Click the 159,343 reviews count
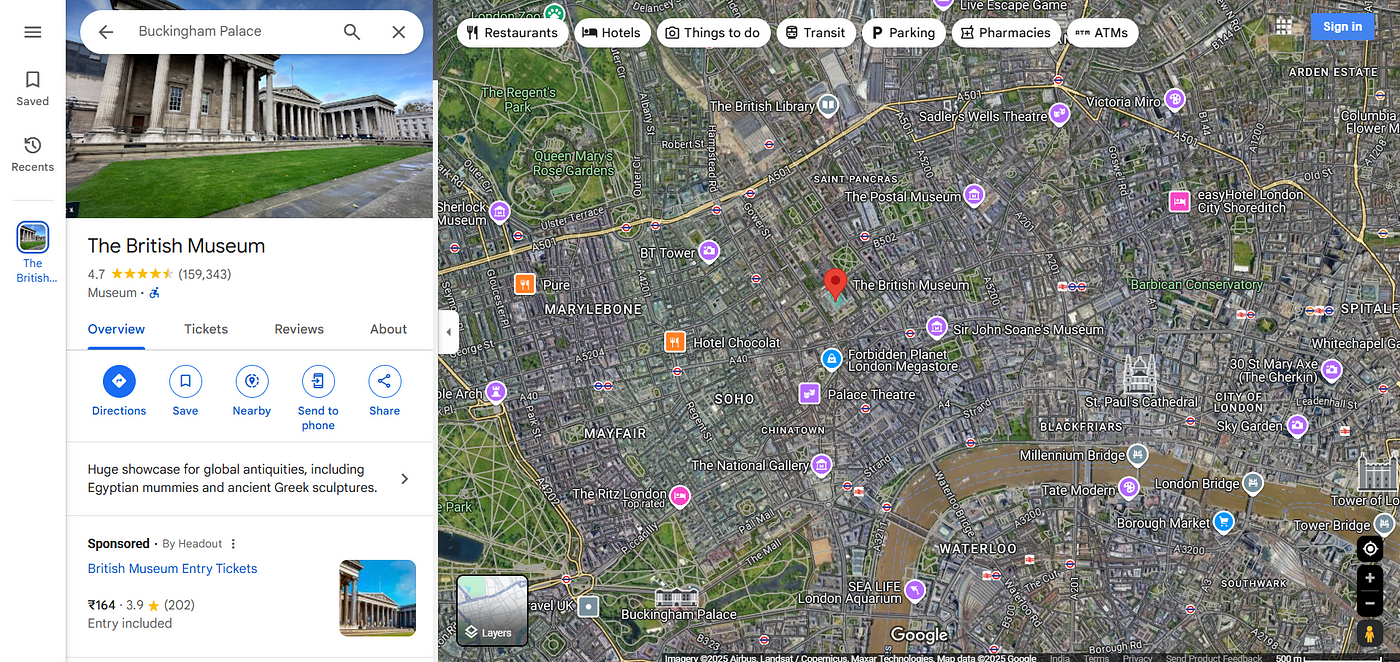Image resolution: width=1400 pixels, height=662 pixels. tap(205, 274)
